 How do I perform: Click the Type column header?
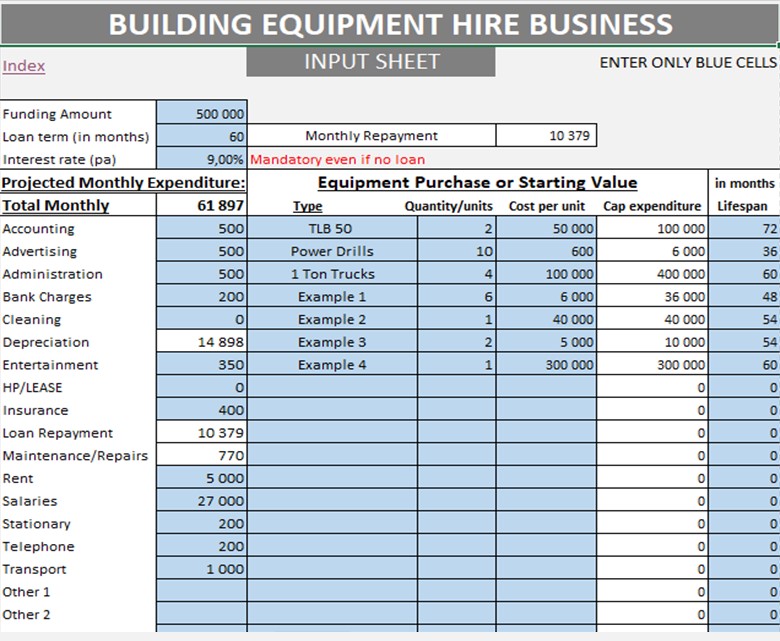click(307, 206)
